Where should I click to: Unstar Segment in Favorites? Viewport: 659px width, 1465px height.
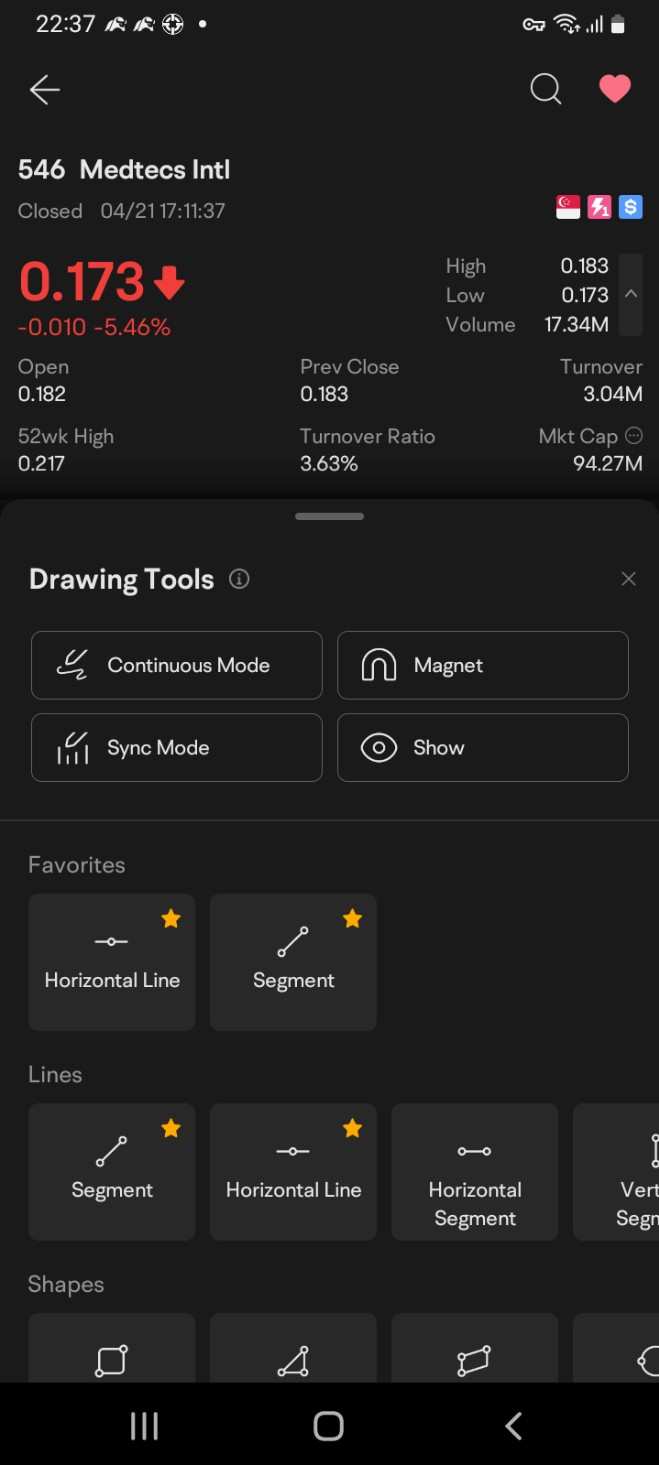pos(352,918)
